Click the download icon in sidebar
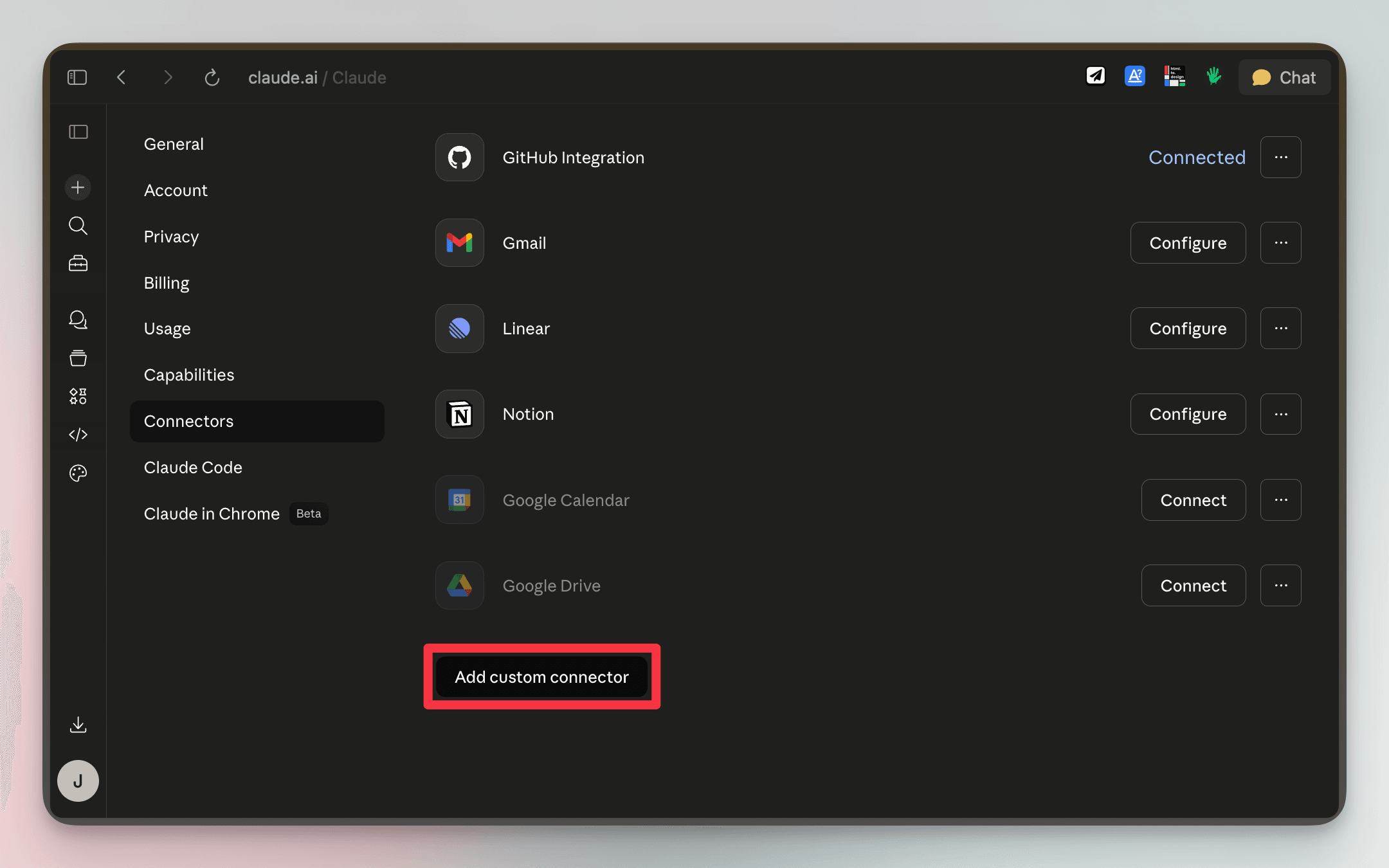The width and height of the screenshot is (1389, 868). tap(78, 725)
